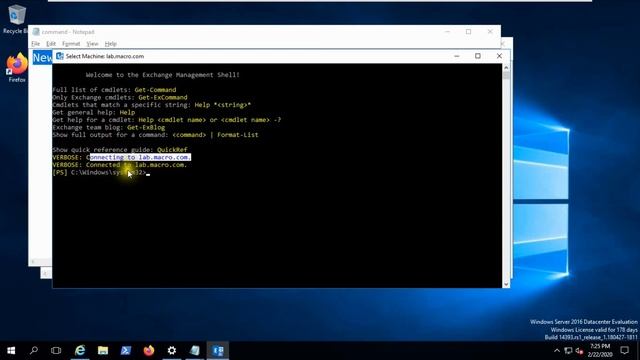Viewport: 640px width, 360px height.
Task: Open the Windows Start menu
Action: pos(11,351)
